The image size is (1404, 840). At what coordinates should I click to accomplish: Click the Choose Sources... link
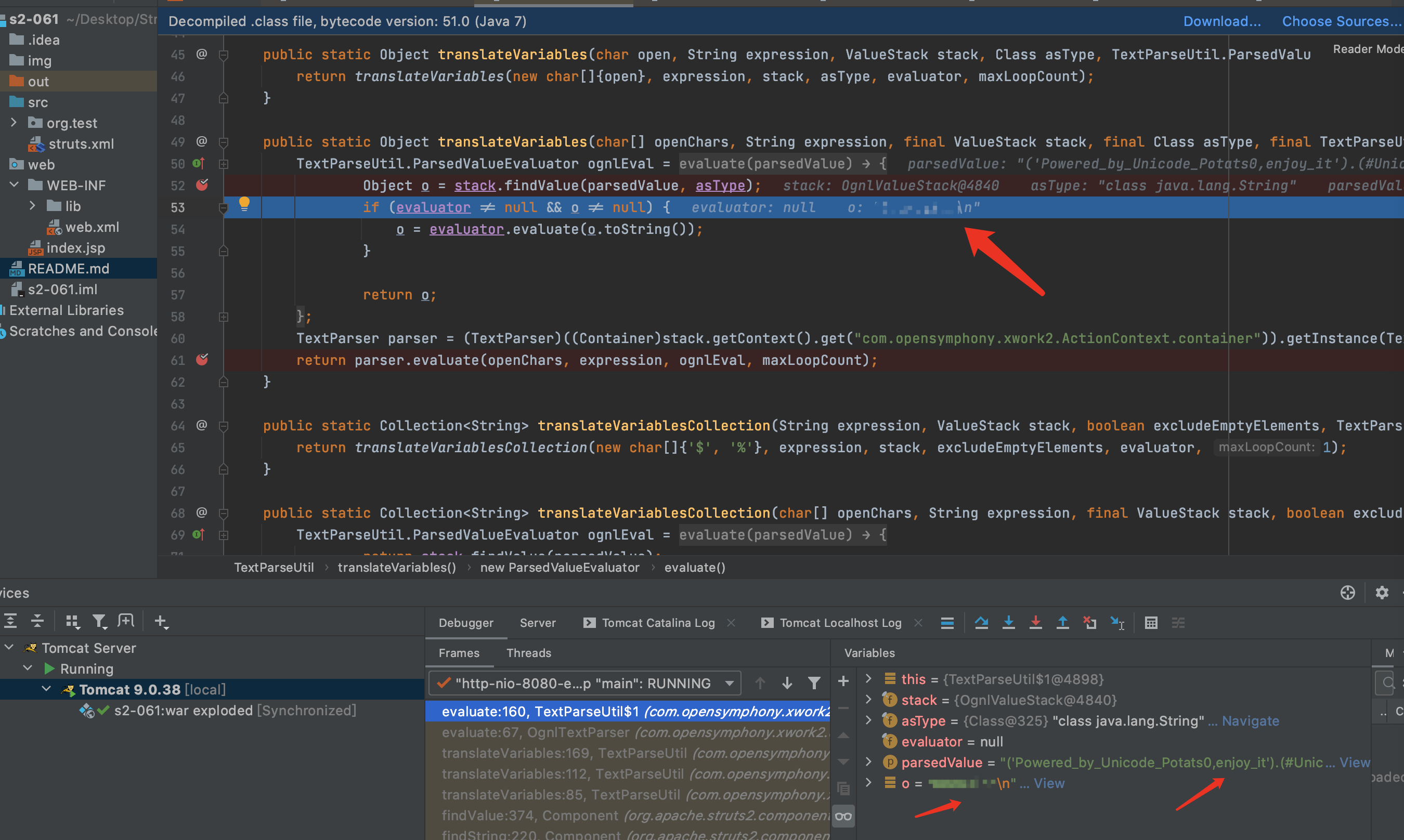[x=1341, y=21]
